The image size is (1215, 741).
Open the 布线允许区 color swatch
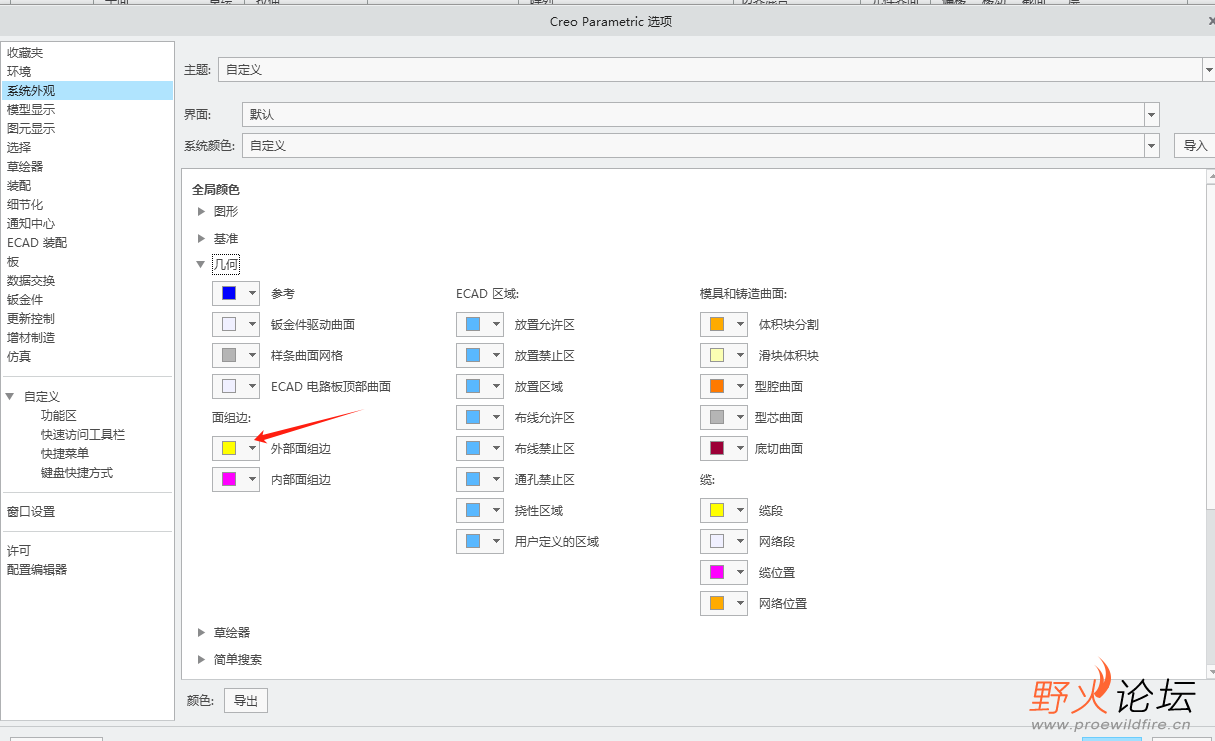point(480,417)
